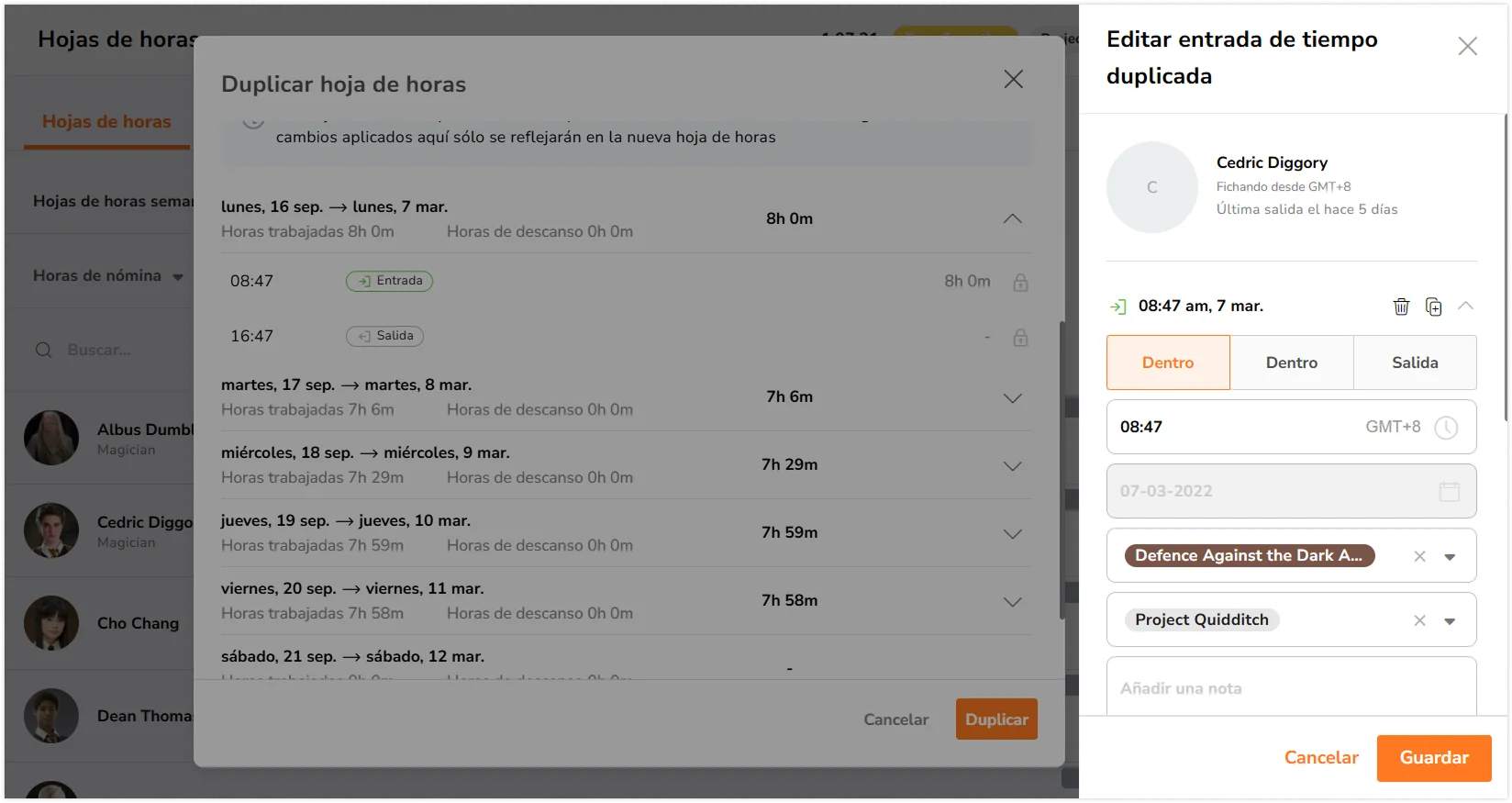
Task: Click lock icon on 16:47 Salida row
Action: 1020,338
